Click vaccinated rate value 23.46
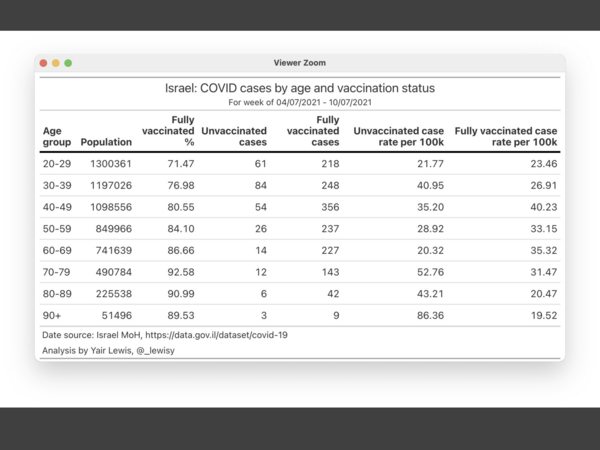 point(544,164)
